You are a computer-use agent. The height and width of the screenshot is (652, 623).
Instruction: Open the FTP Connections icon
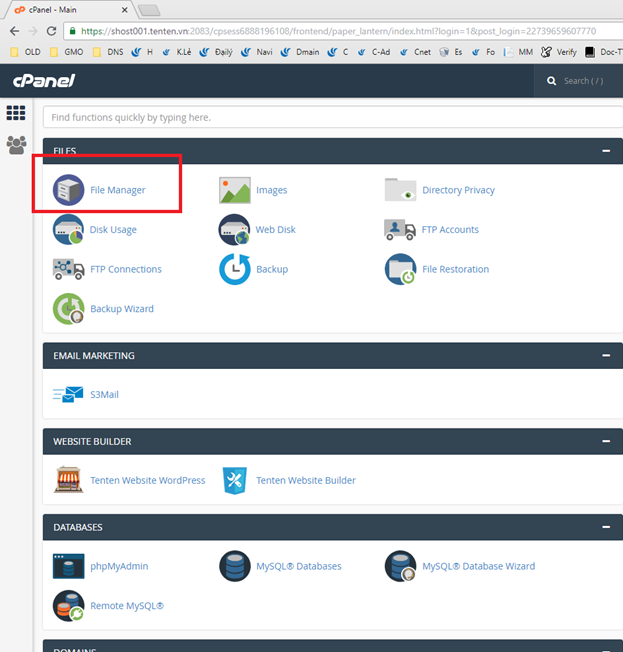pos(69,269)
